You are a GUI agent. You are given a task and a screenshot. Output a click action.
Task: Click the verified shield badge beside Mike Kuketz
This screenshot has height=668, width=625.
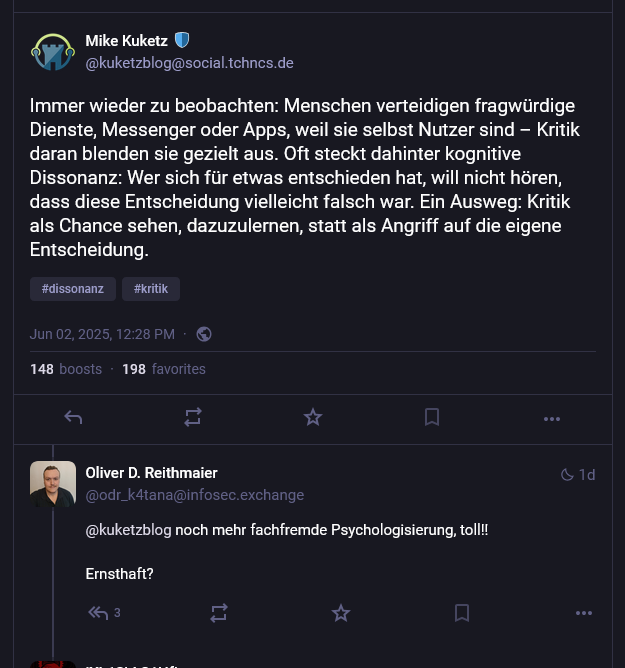coord(182,41)
